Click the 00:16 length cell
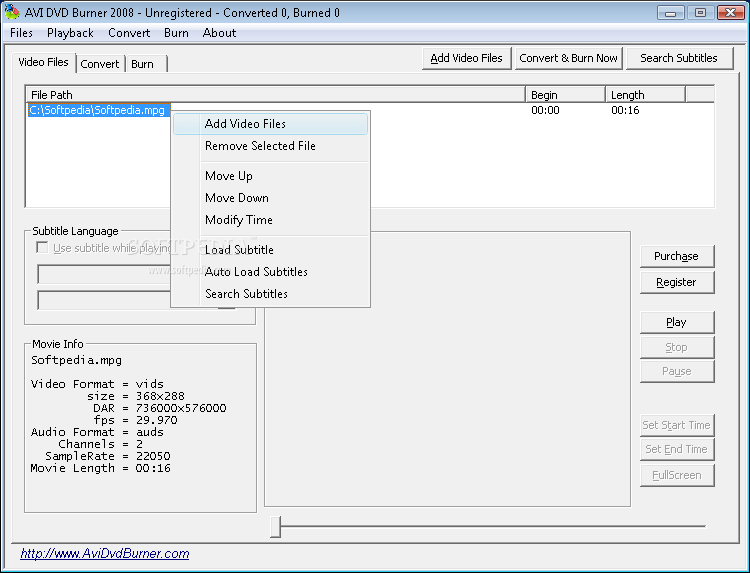Image resolution: width=750 pixels, height=573 pixels. [625, 110]
